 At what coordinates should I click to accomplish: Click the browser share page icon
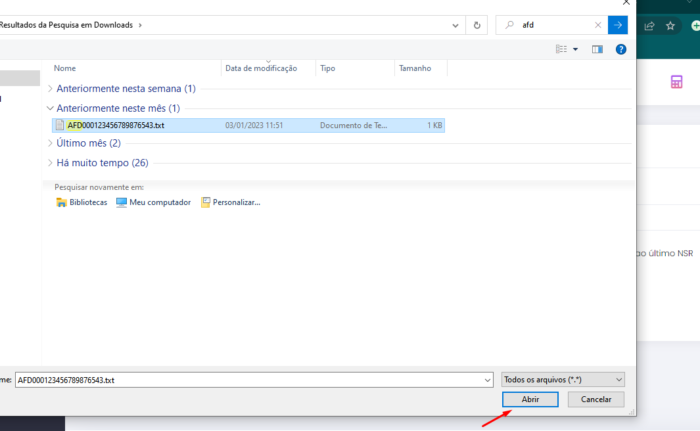click(650, 25)
